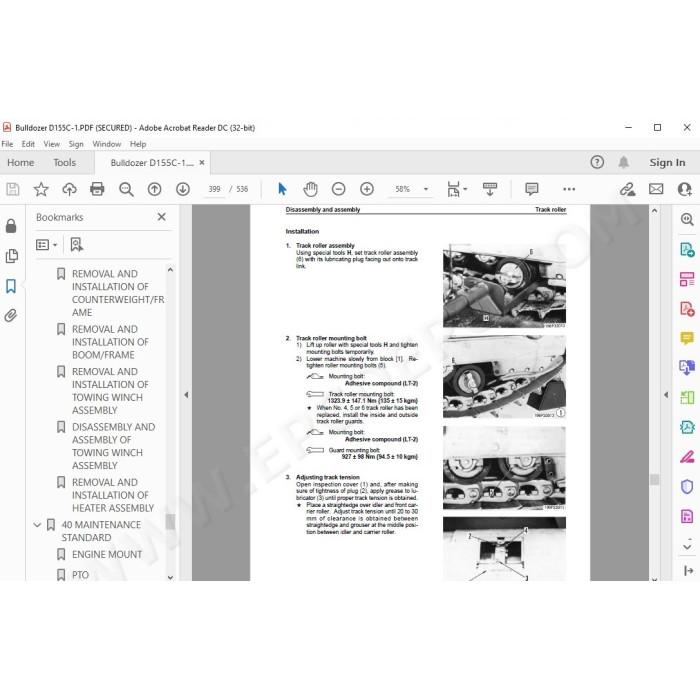The width and height of the screenshot is (700, 700).
Task: Open Create PDF tool in right pane
Action: click(687, 308)
